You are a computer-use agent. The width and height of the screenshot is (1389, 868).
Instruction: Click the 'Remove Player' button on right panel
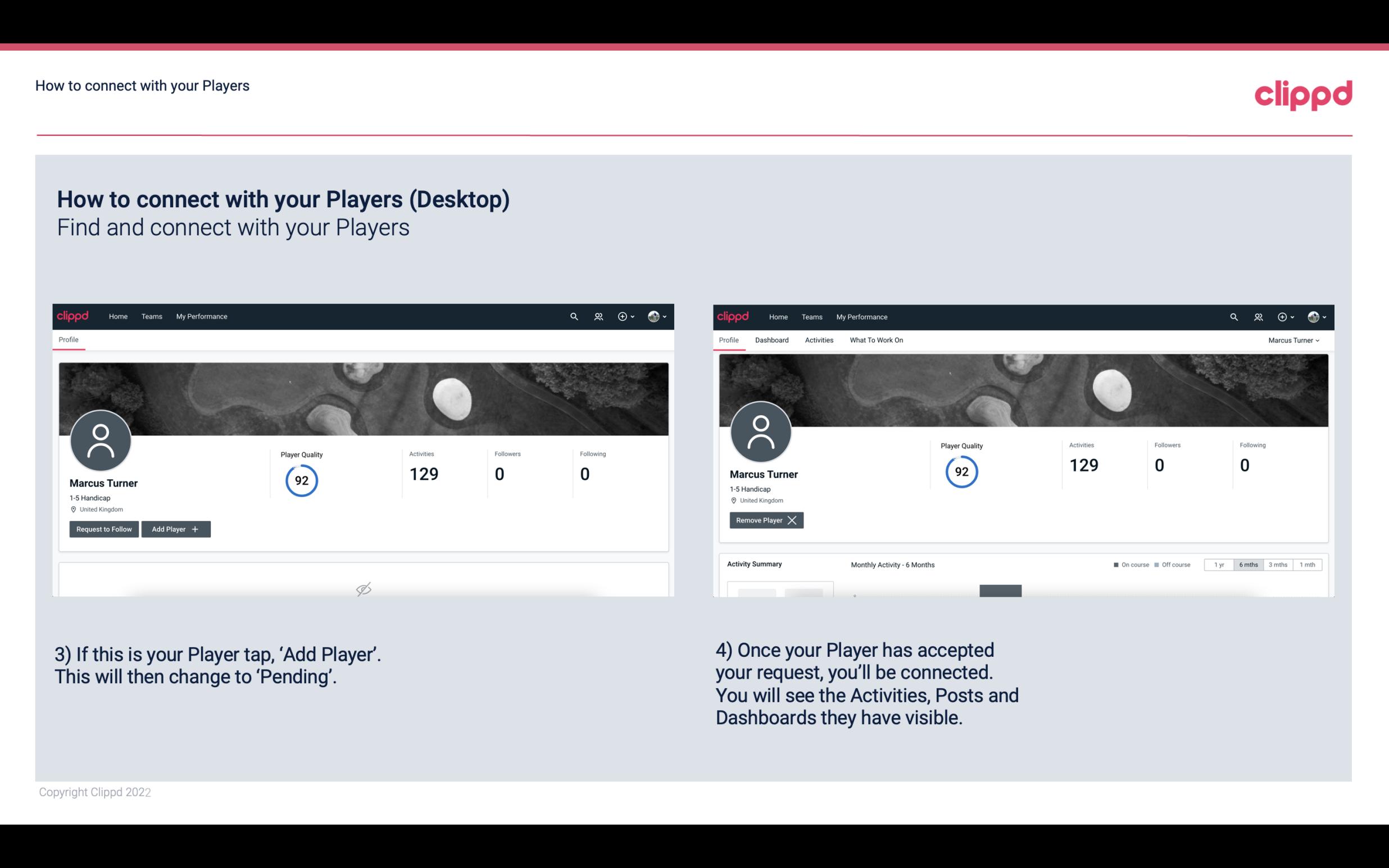point(765,520)
